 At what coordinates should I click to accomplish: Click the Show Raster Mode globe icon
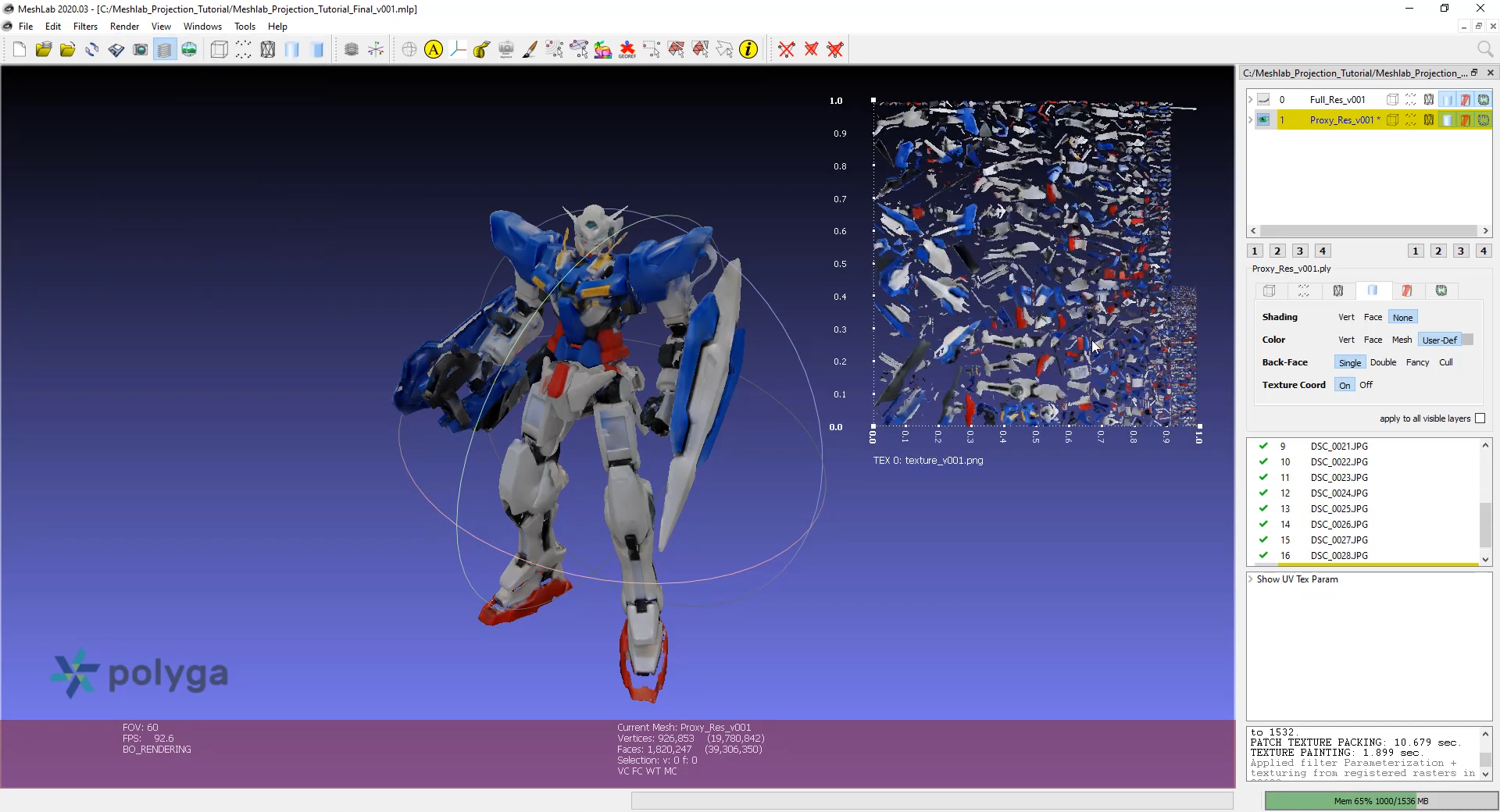(x=189, y=50)
